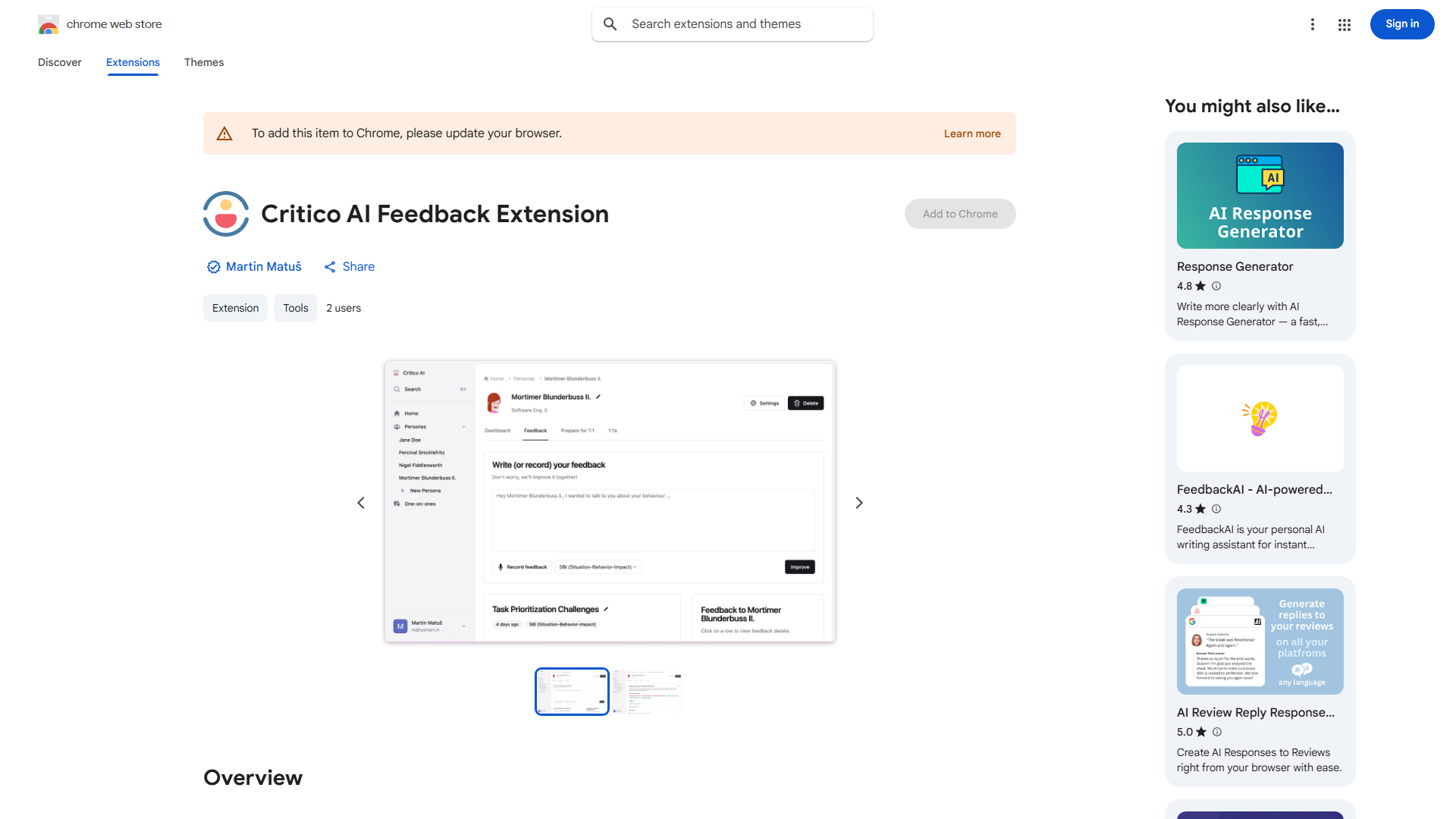Select the Tools category badge

point(295,308)
